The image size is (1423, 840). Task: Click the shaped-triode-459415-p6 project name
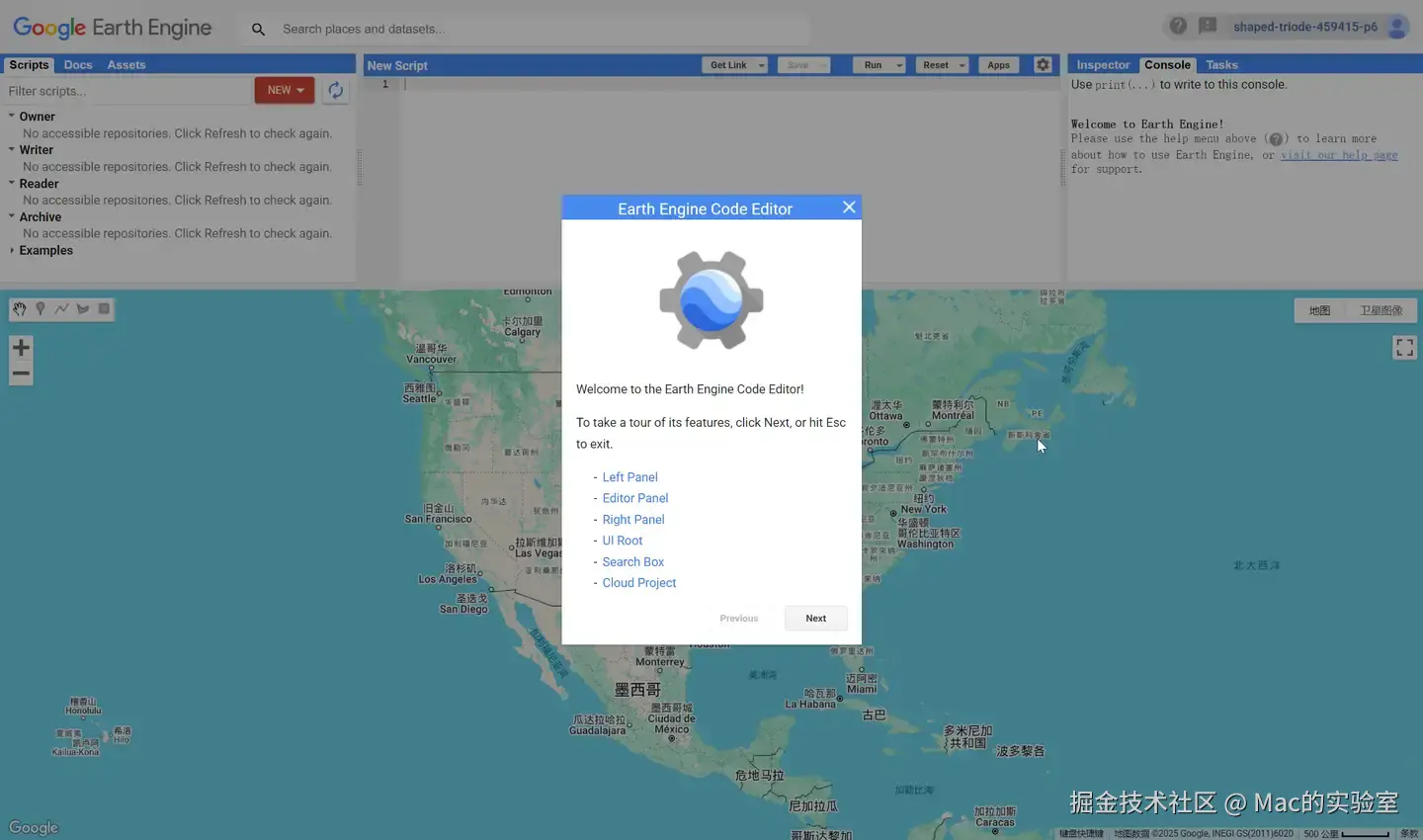(x=1304, y=27)
